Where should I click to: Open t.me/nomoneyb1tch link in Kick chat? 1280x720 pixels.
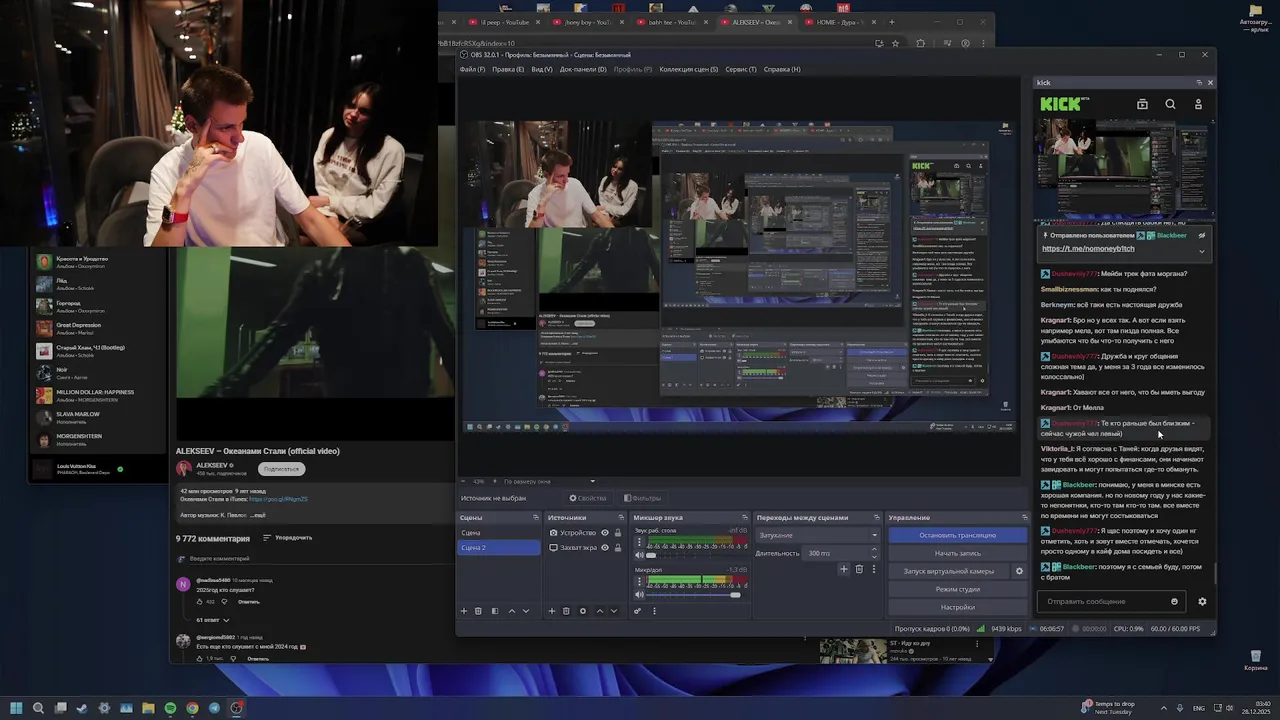[1088, 249]
